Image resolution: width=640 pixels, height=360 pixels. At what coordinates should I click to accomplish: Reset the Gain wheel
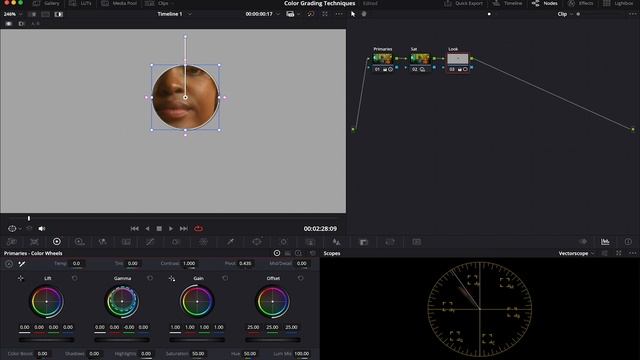point(225,278)
